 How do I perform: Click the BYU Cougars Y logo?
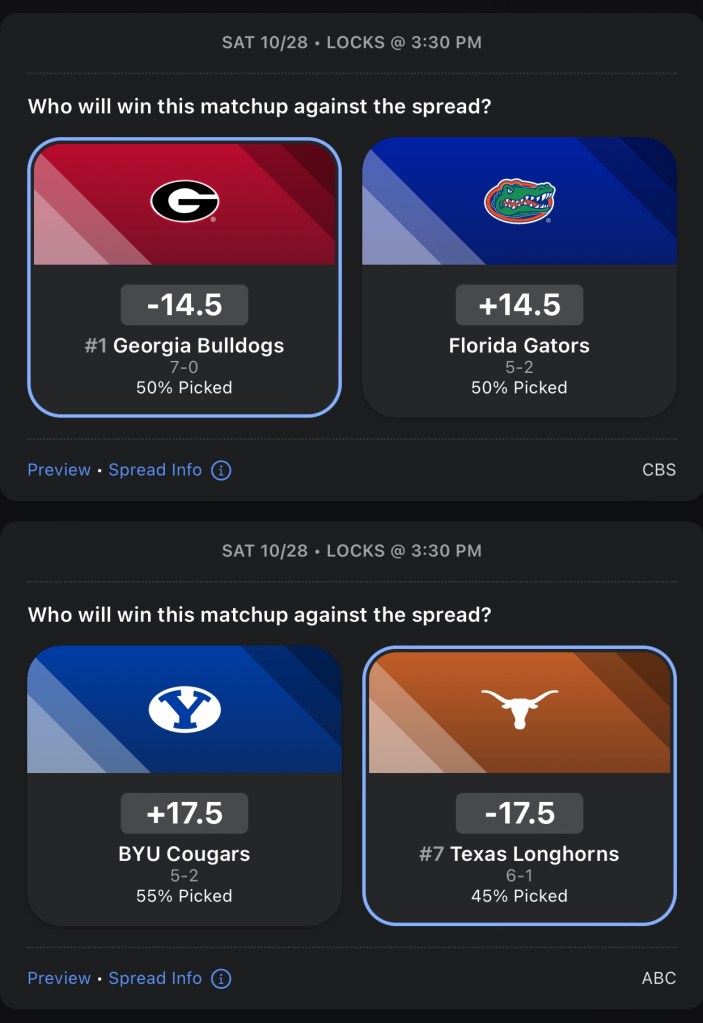(185, 709)
